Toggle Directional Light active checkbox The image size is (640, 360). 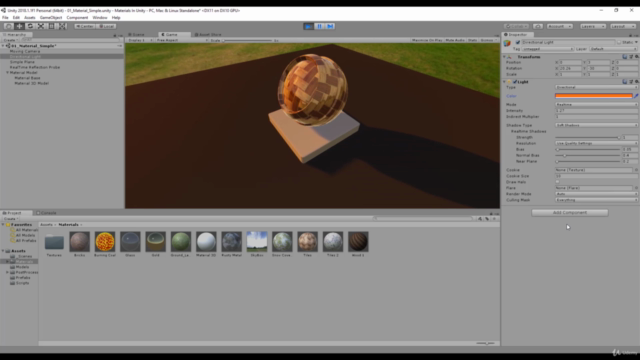[518, 42]
